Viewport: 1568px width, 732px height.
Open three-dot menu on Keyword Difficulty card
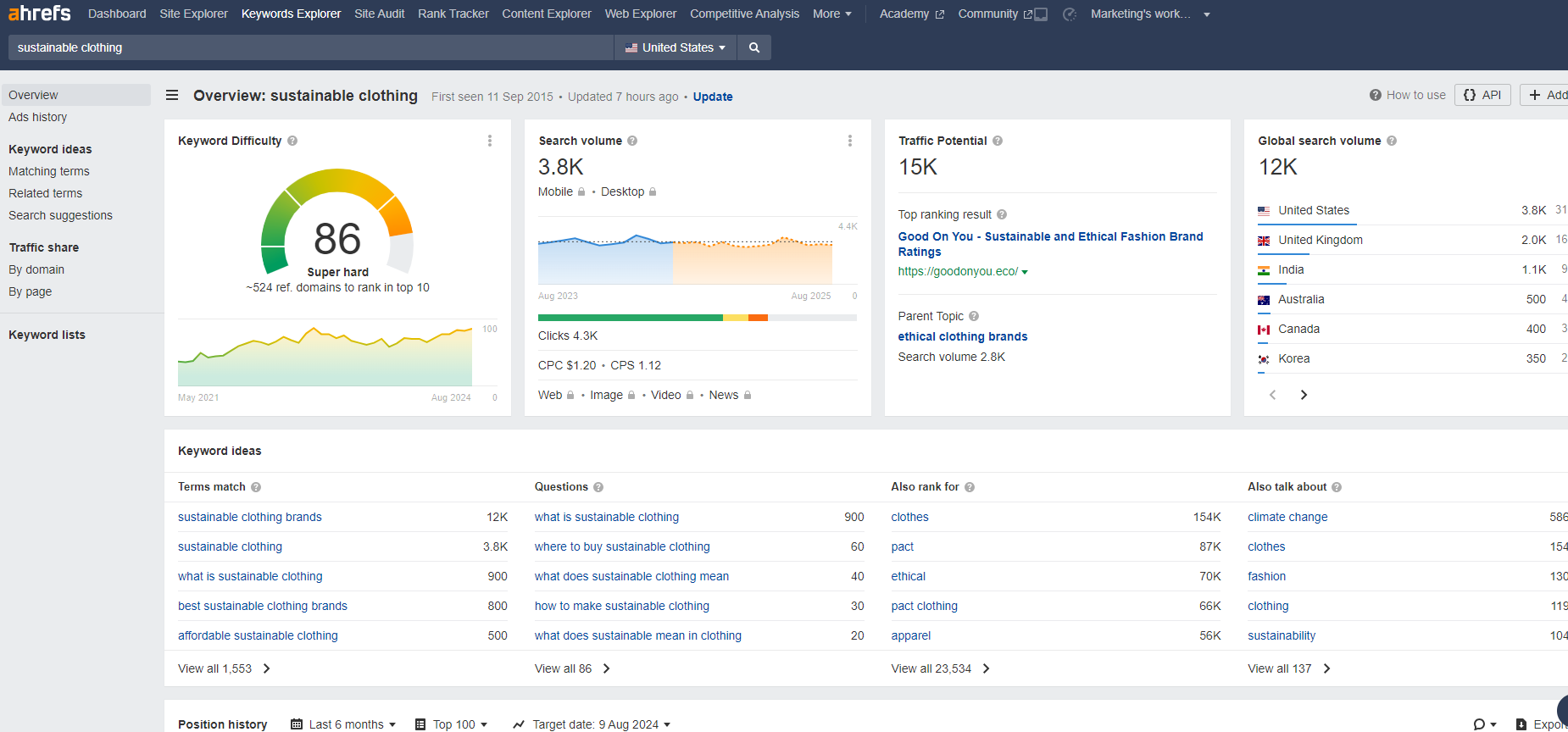[x=490, y=141]
